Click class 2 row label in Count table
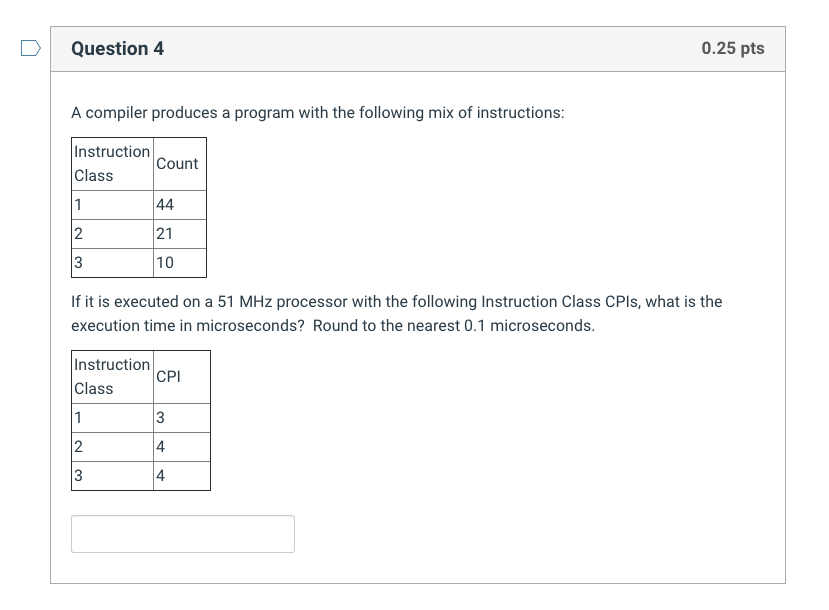The image size is (829, 610). pos(113,234)
